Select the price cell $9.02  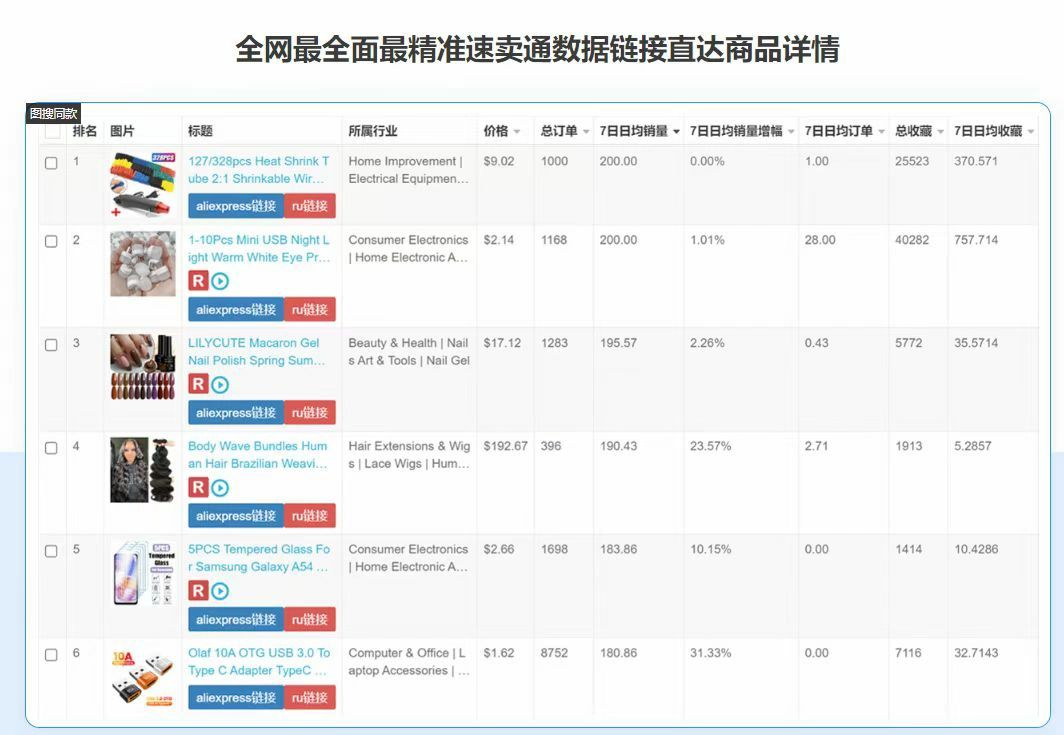pyautogui.click(x=499, y=162)
